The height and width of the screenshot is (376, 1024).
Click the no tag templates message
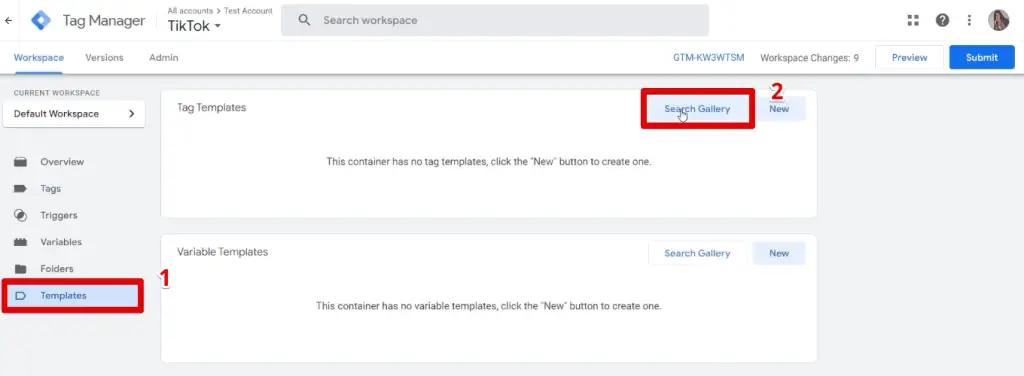pyautogui.click(x=488, y=161)
